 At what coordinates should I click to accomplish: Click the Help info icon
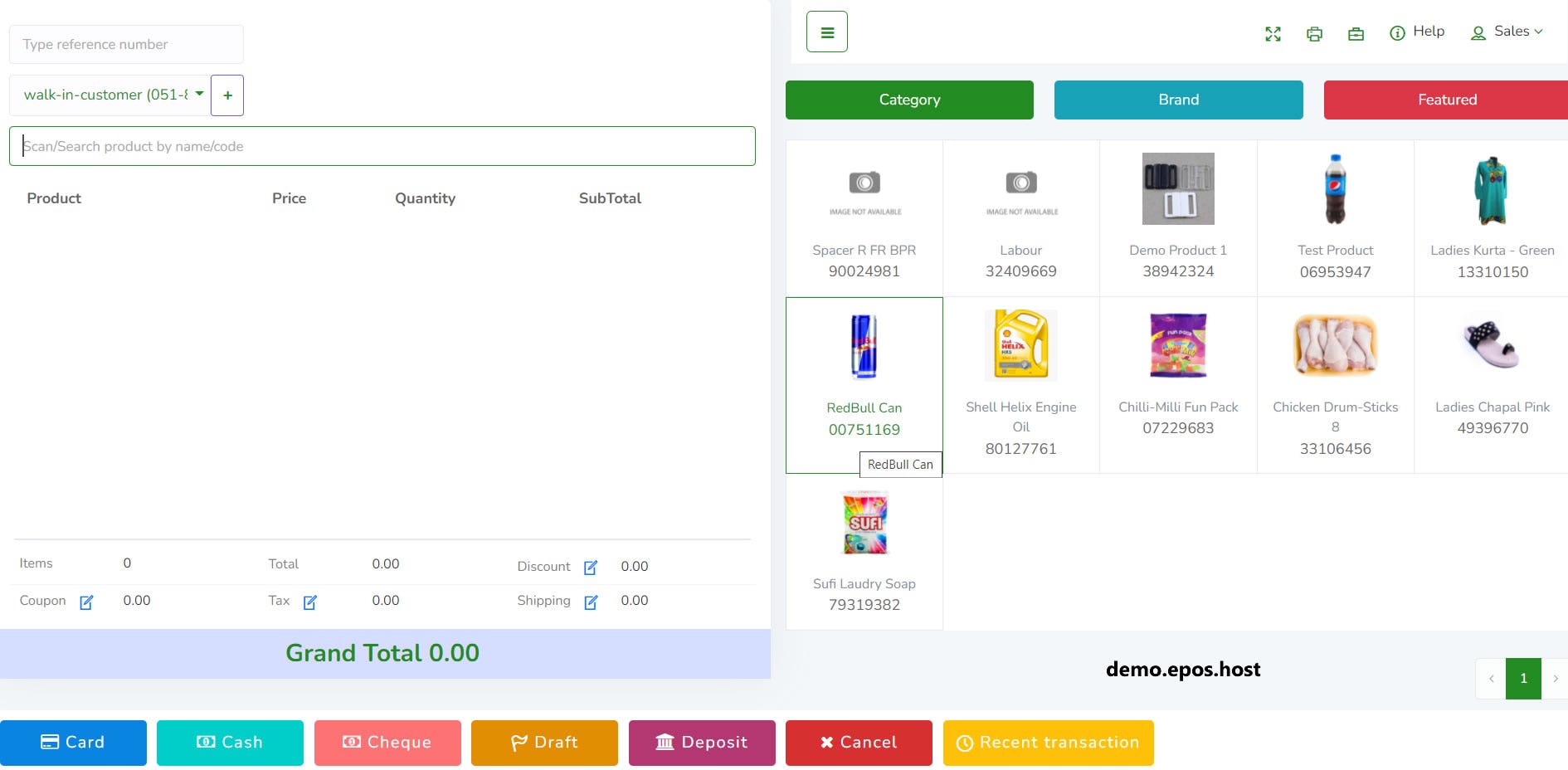coord(1397,32)
